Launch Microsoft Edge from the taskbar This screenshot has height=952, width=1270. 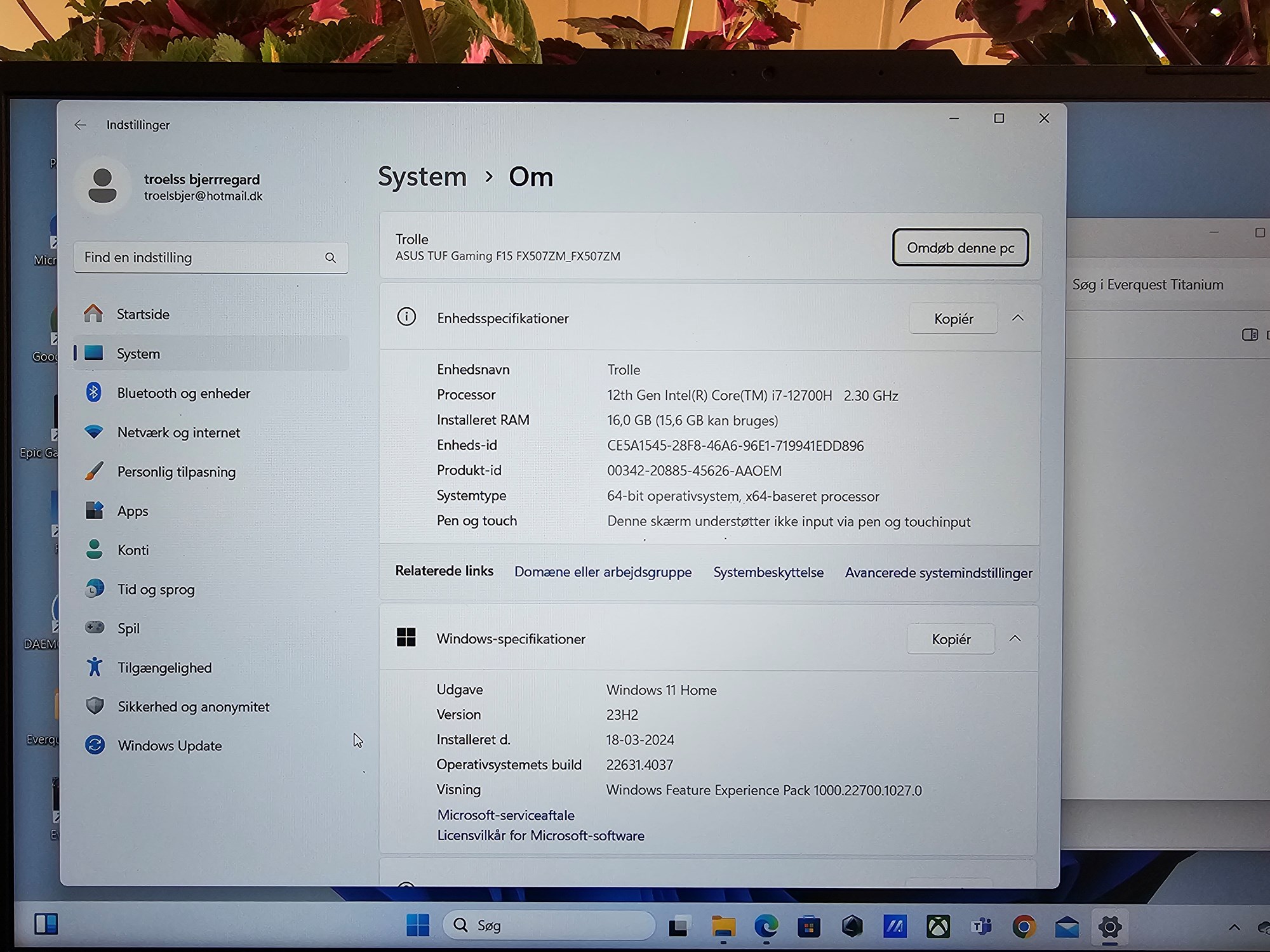click(x=766, y=927)
